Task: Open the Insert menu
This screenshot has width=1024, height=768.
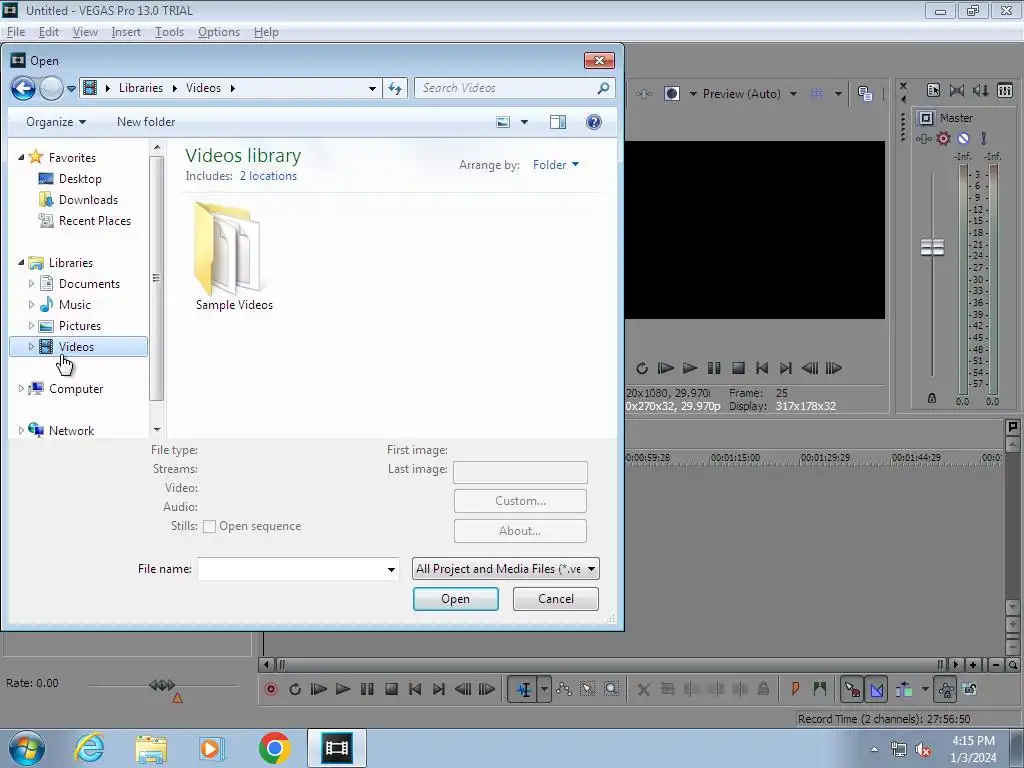Action: click(126, 32)
